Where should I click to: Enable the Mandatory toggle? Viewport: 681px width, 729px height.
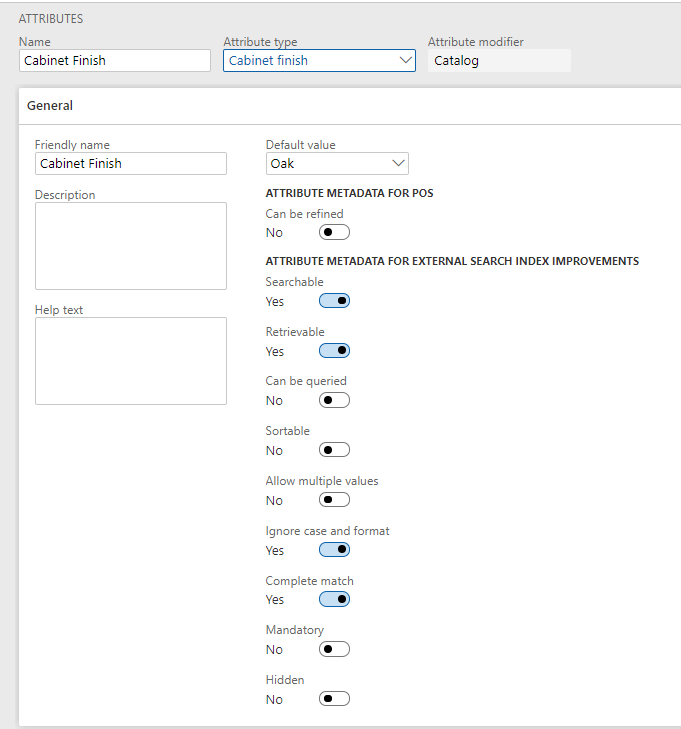tap(334, 649)
